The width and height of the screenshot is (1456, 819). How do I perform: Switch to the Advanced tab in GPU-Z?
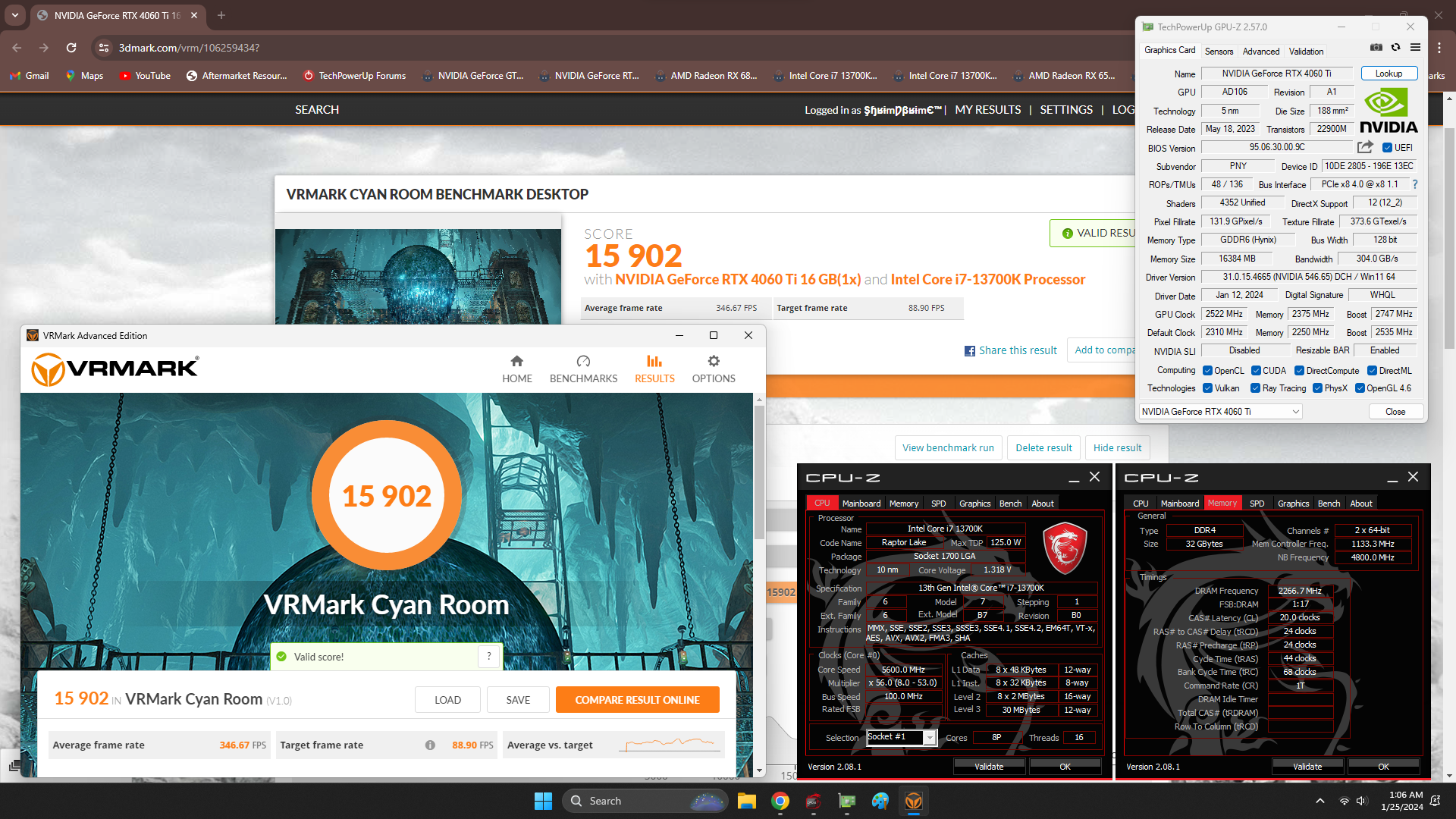(1261, 52)
